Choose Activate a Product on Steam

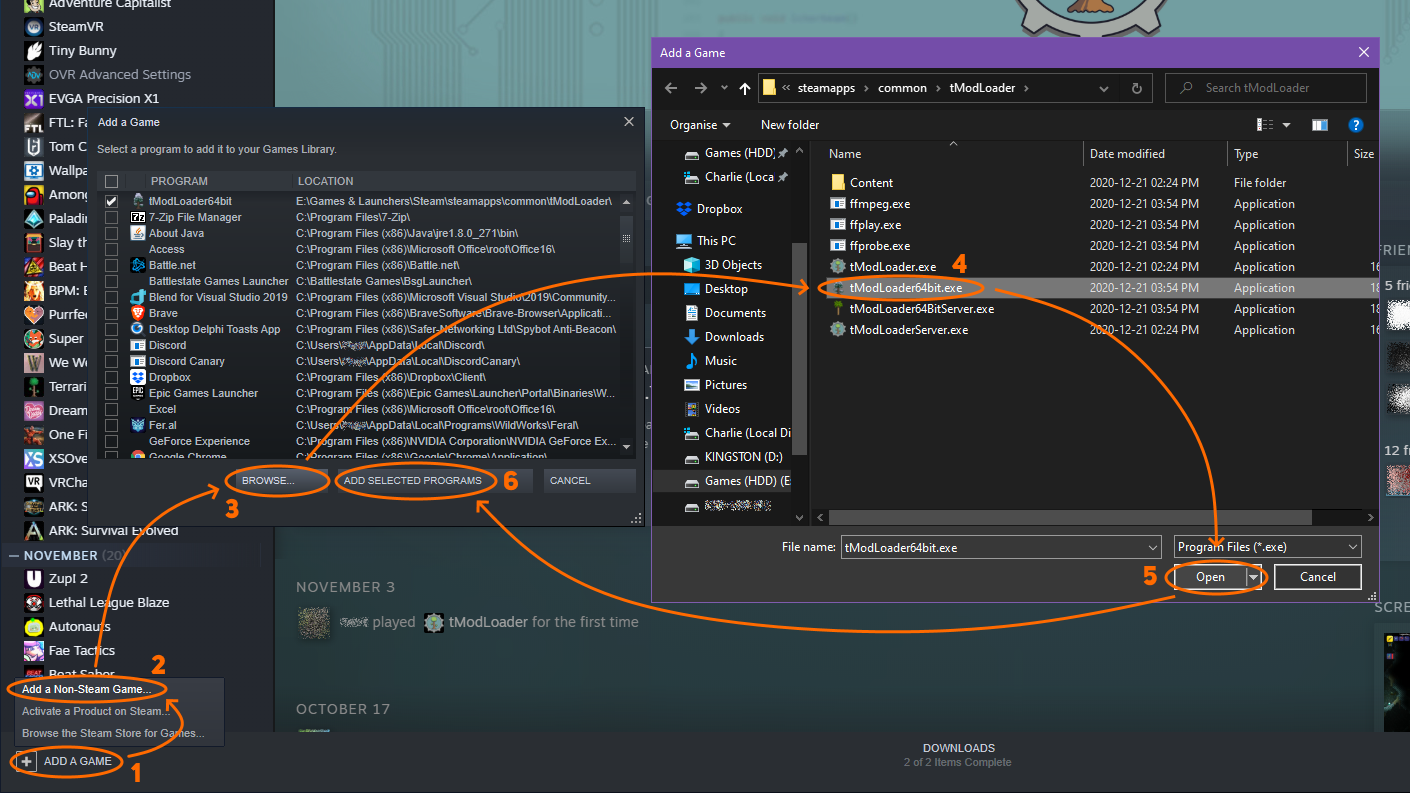[96, 711]
